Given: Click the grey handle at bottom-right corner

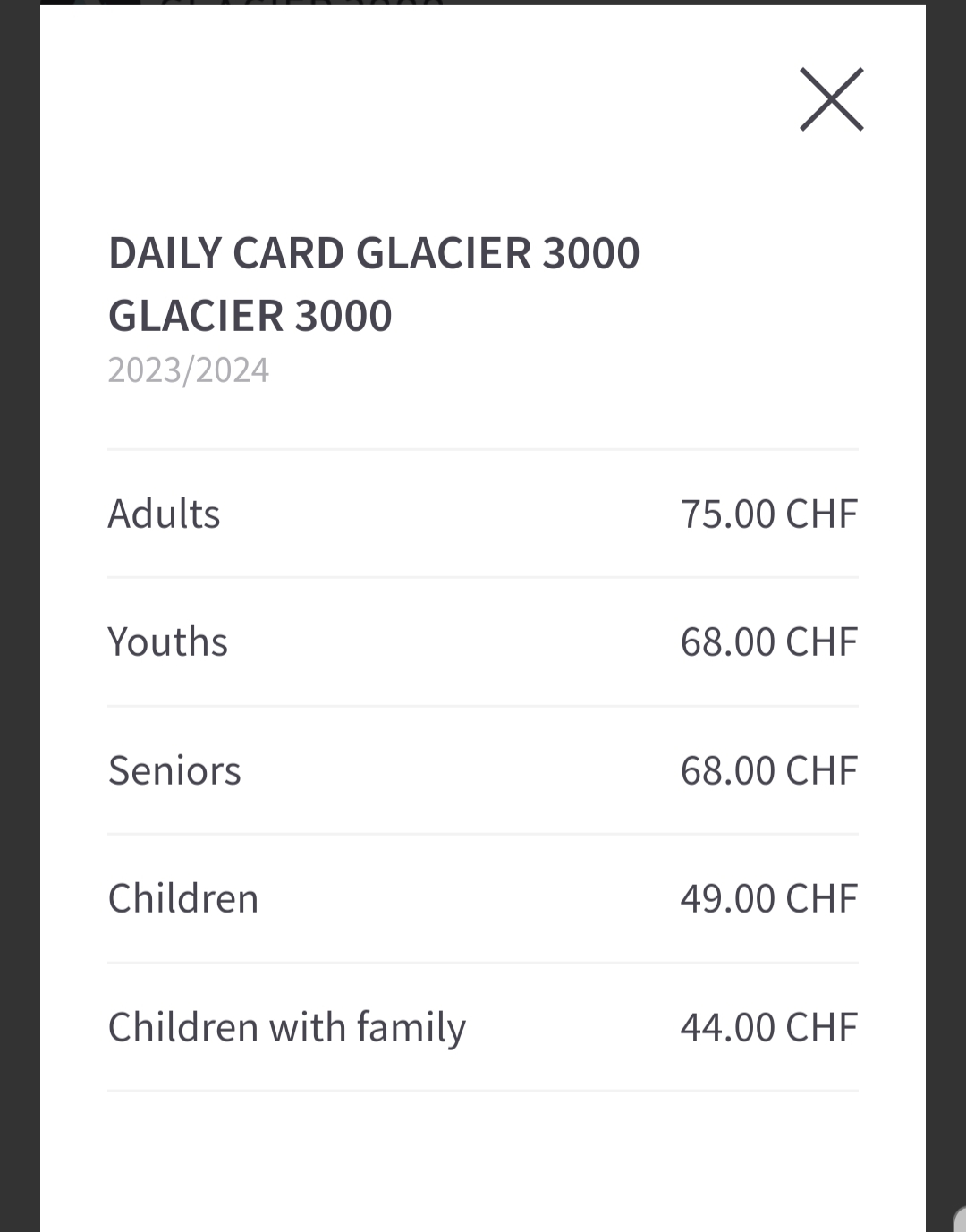Looking at the screenshot, I should coord(960,1219).
